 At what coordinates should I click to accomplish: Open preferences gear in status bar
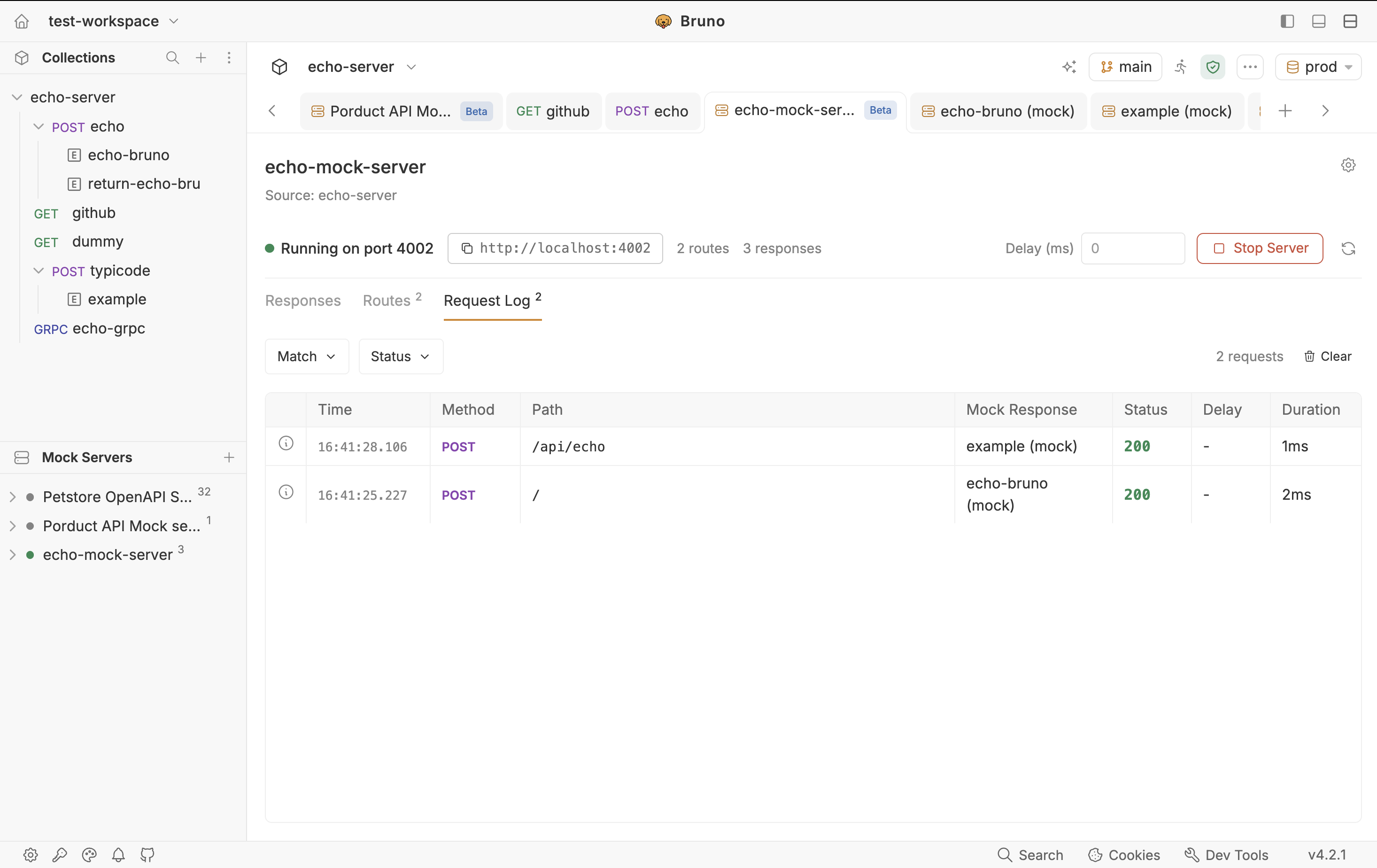[x=31, y=855]
